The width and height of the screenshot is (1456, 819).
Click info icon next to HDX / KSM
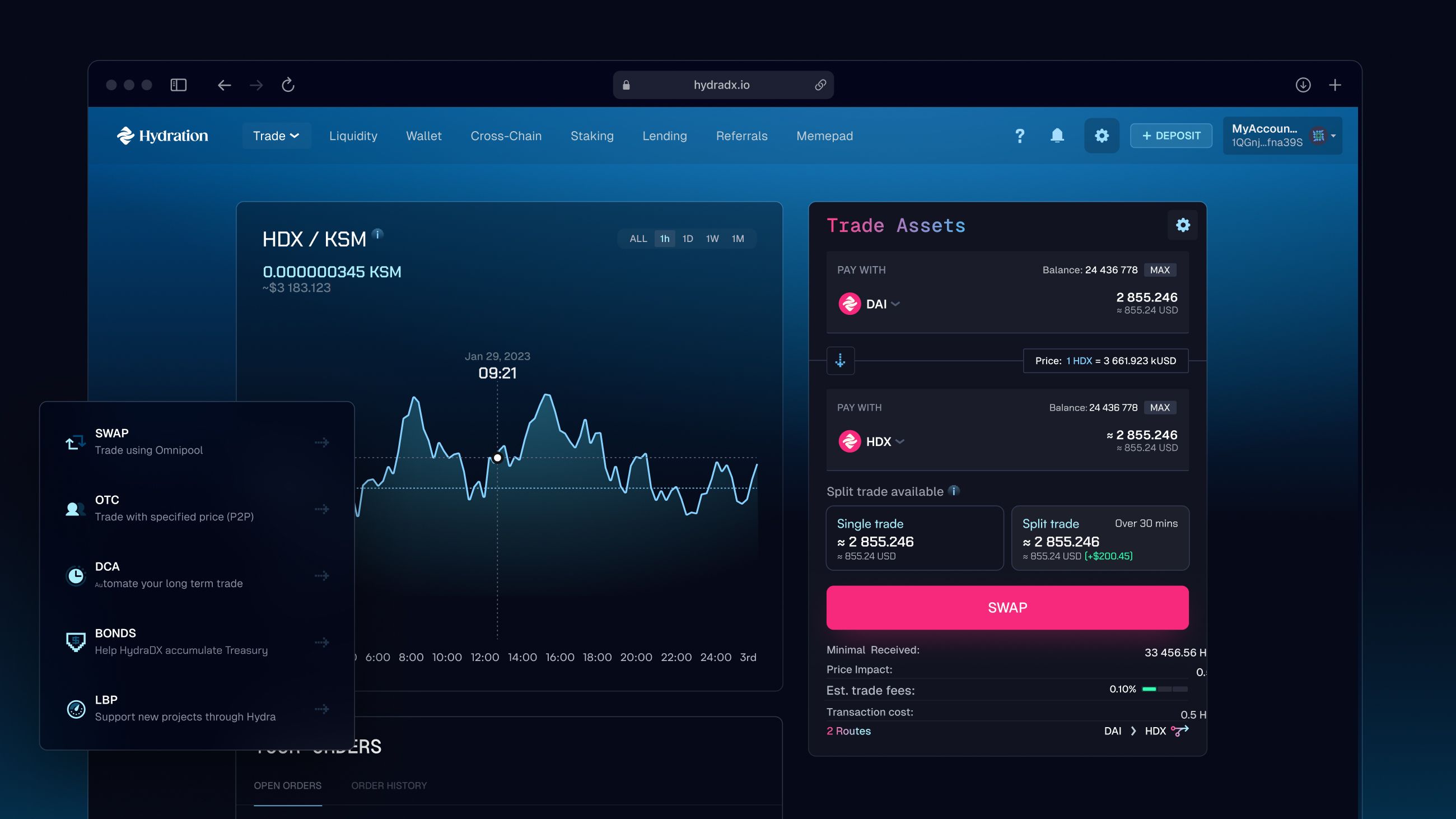[378, 234]
